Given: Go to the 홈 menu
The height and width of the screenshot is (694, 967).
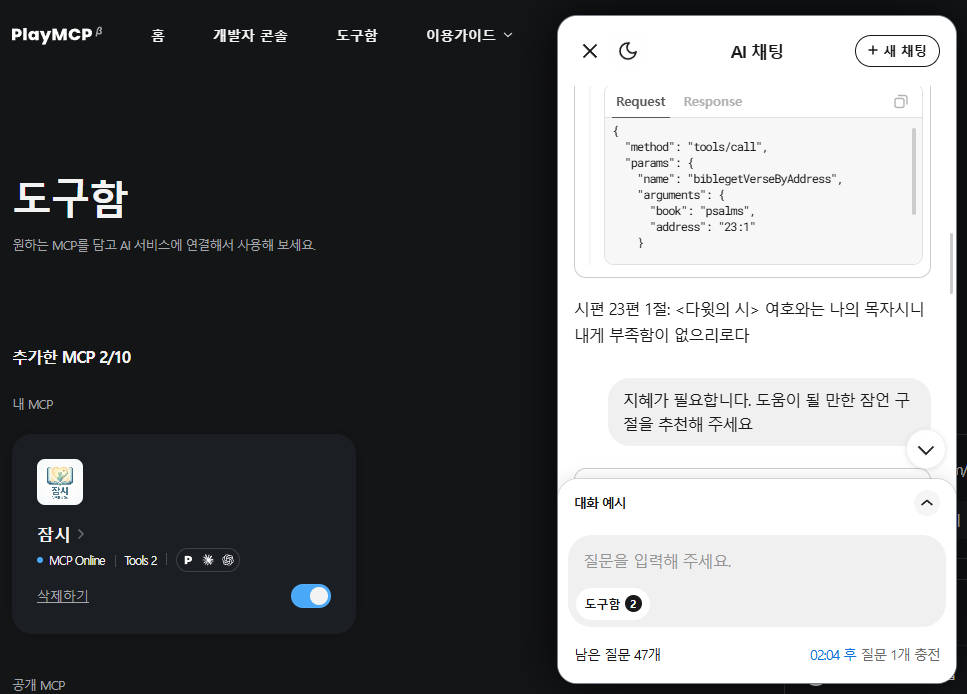Looking at the screenshot, I should point(158,36).
